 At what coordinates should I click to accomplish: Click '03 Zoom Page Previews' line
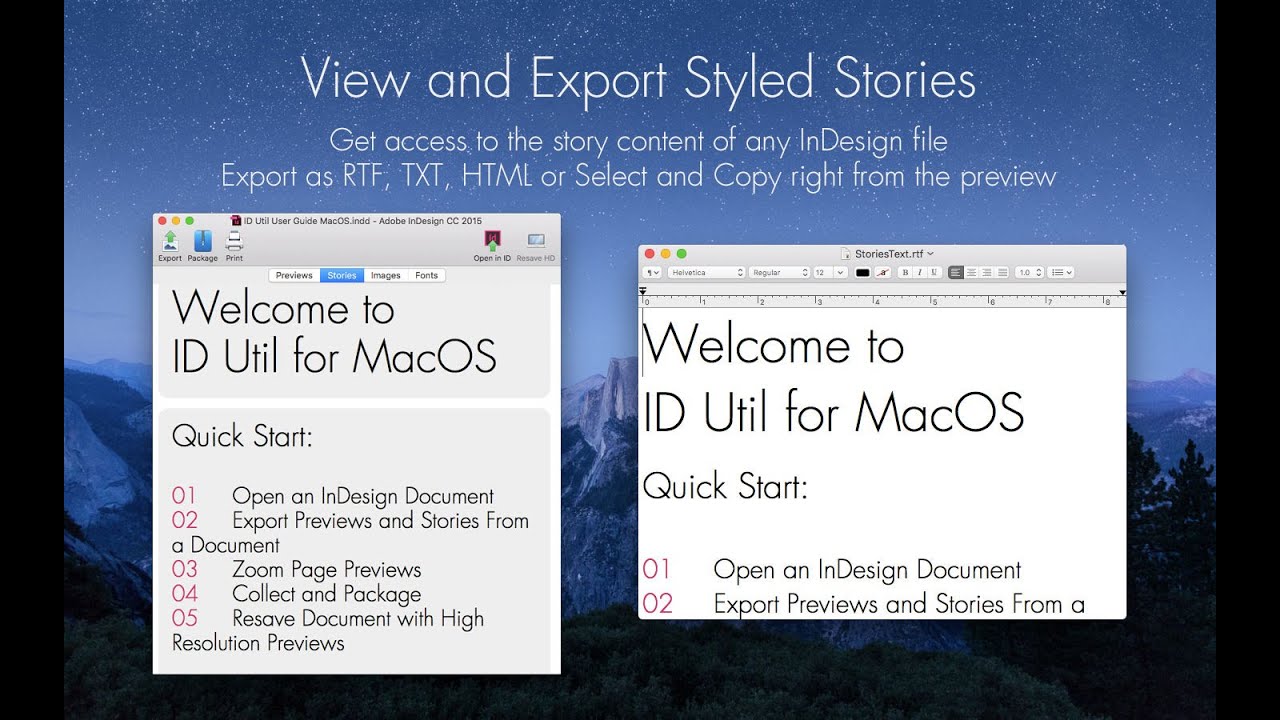pos(297,570)
